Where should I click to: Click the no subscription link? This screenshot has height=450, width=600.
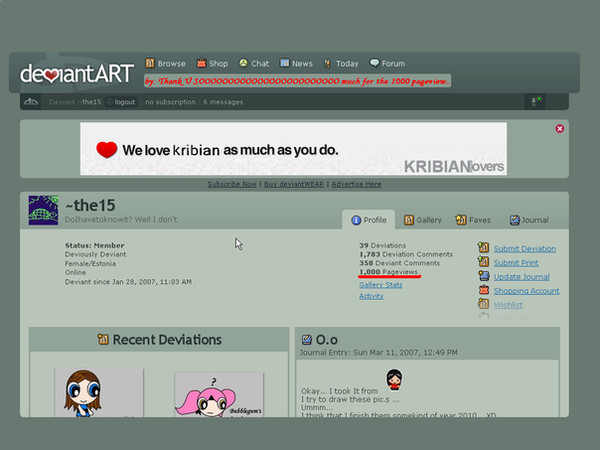point(170,102)
